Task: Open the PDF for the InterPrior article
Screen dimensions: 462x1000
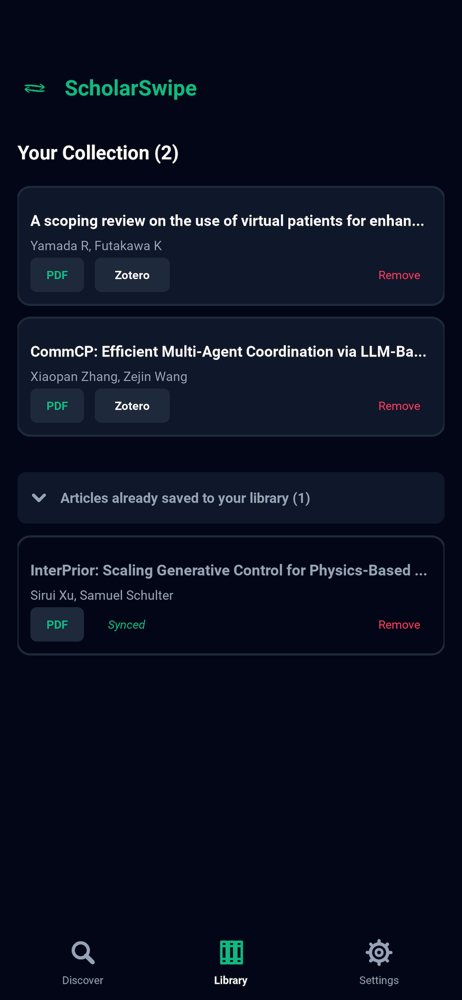Action: point(57,624)
